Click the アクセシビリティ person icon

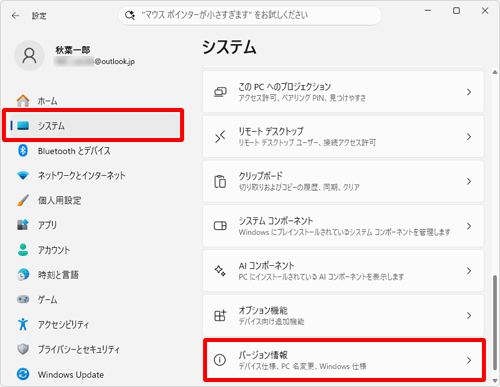[x=23, y=324]
